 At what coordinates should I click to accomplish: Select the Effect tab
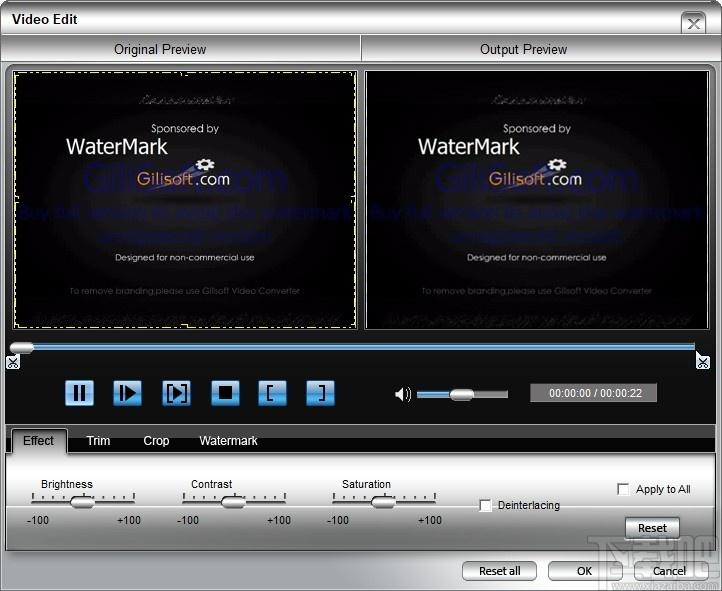coord(39,441)
